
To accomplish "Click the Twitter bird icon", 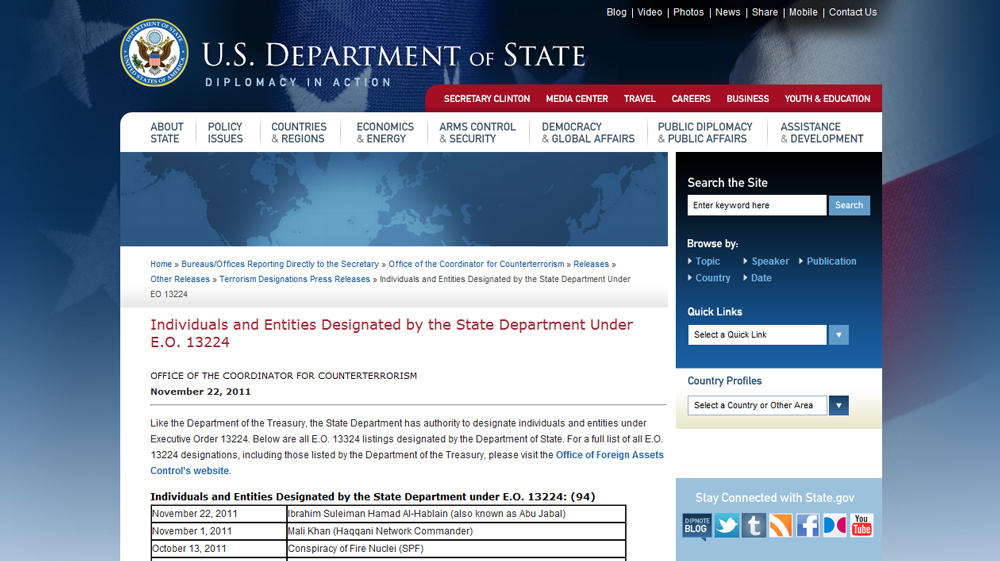I will coord(726,526).
